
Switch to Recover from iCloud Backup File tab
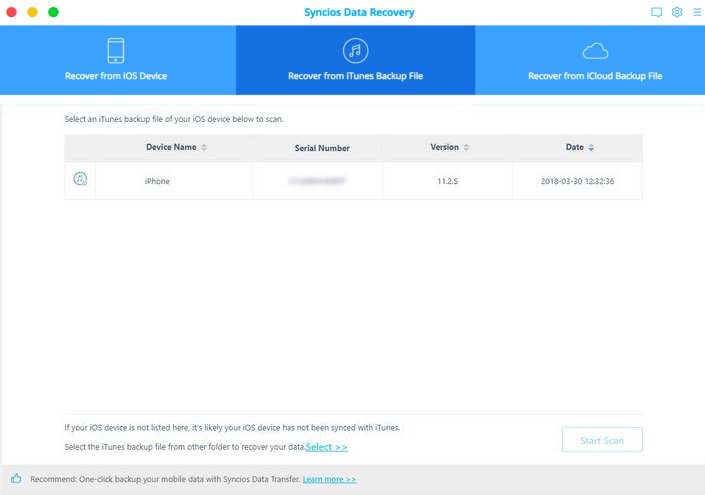click(x=595, y=76)
